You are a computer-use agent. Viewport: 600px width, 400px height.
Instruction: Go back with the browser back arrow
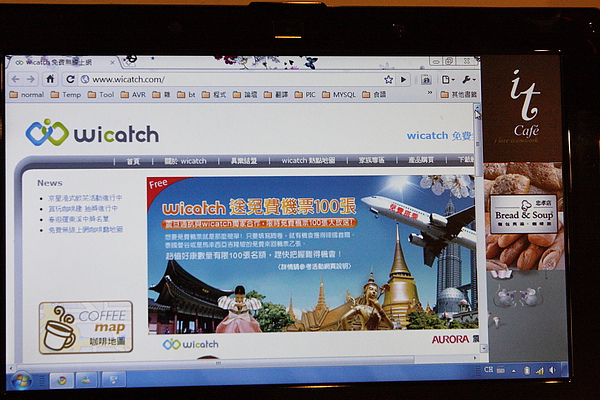(15, 79)
